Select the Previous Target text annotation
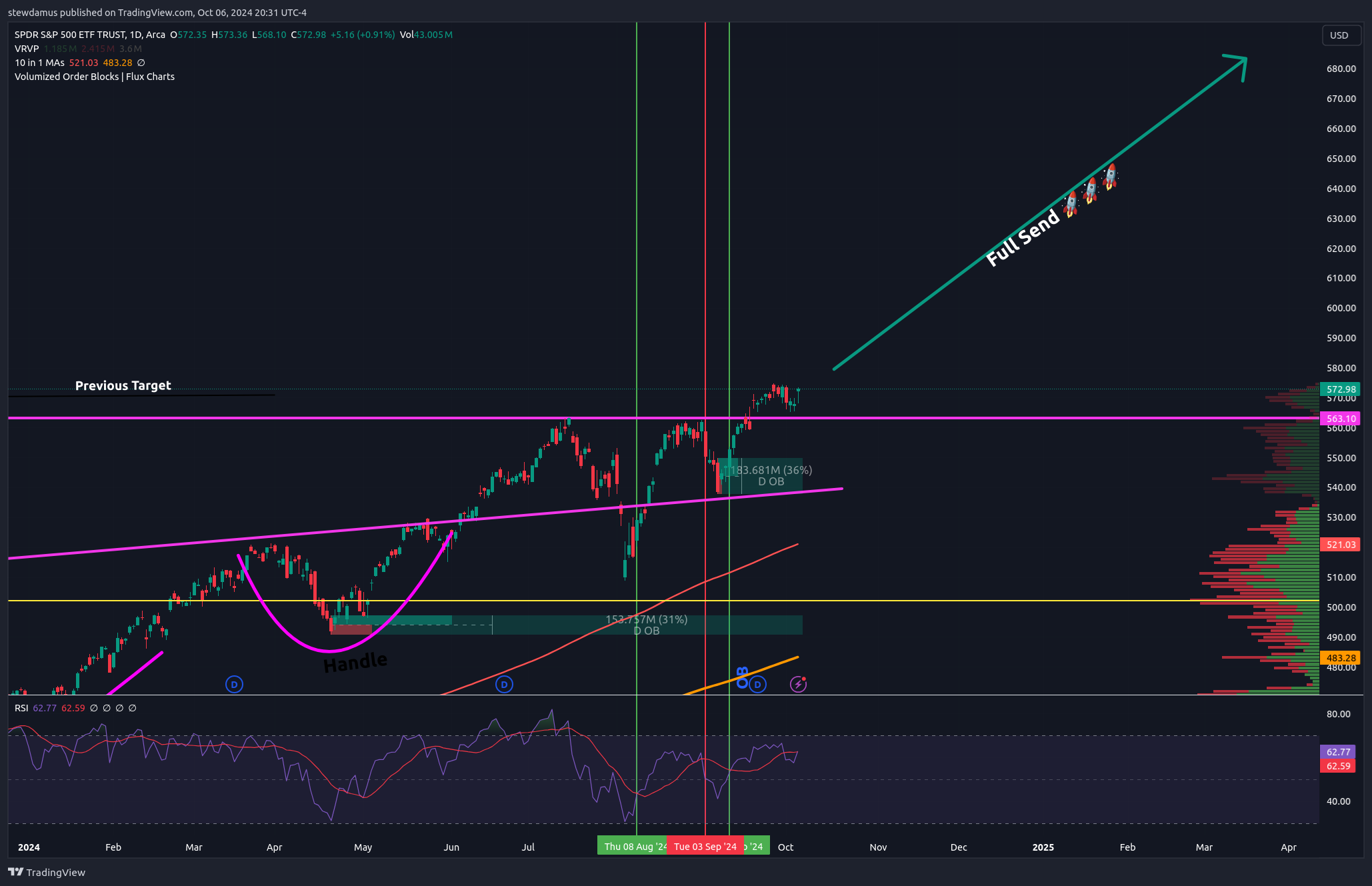The width and height of the screenshot is (1372, 886). coord(123,385)
